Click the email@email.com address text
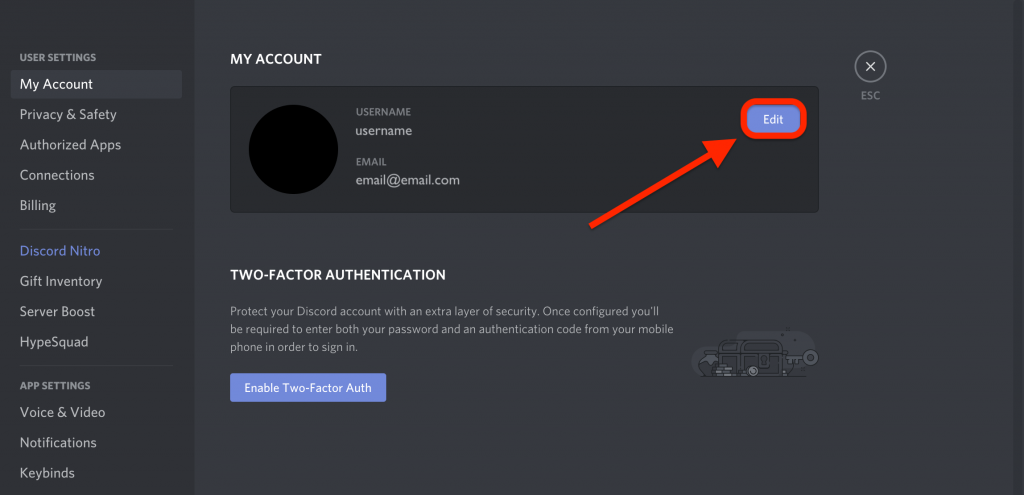The width and height of the screenshot is (1024, 495). [408, 180]
